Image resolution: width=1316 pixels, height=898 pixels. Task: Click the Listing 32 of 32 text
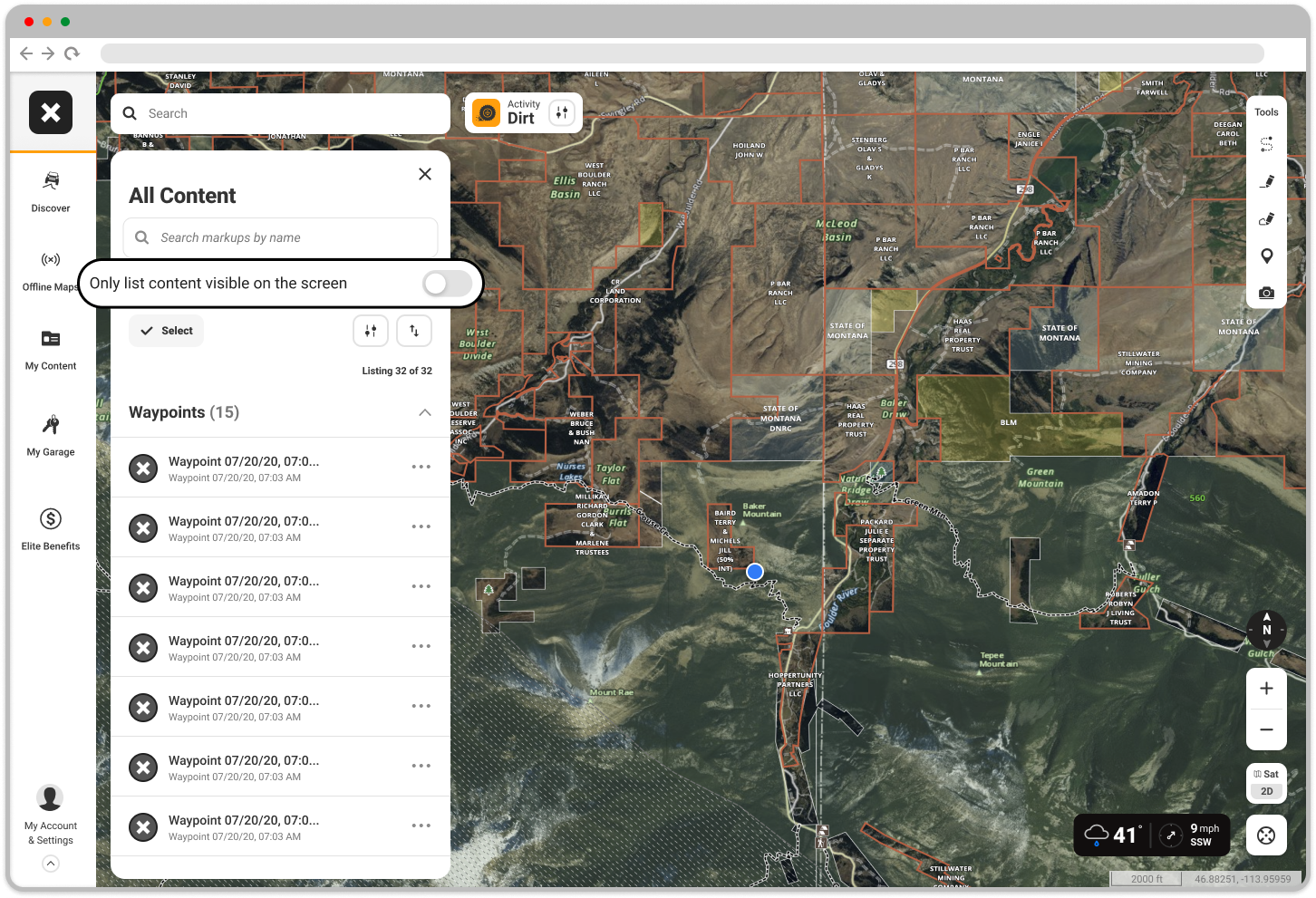pos(397,371)
